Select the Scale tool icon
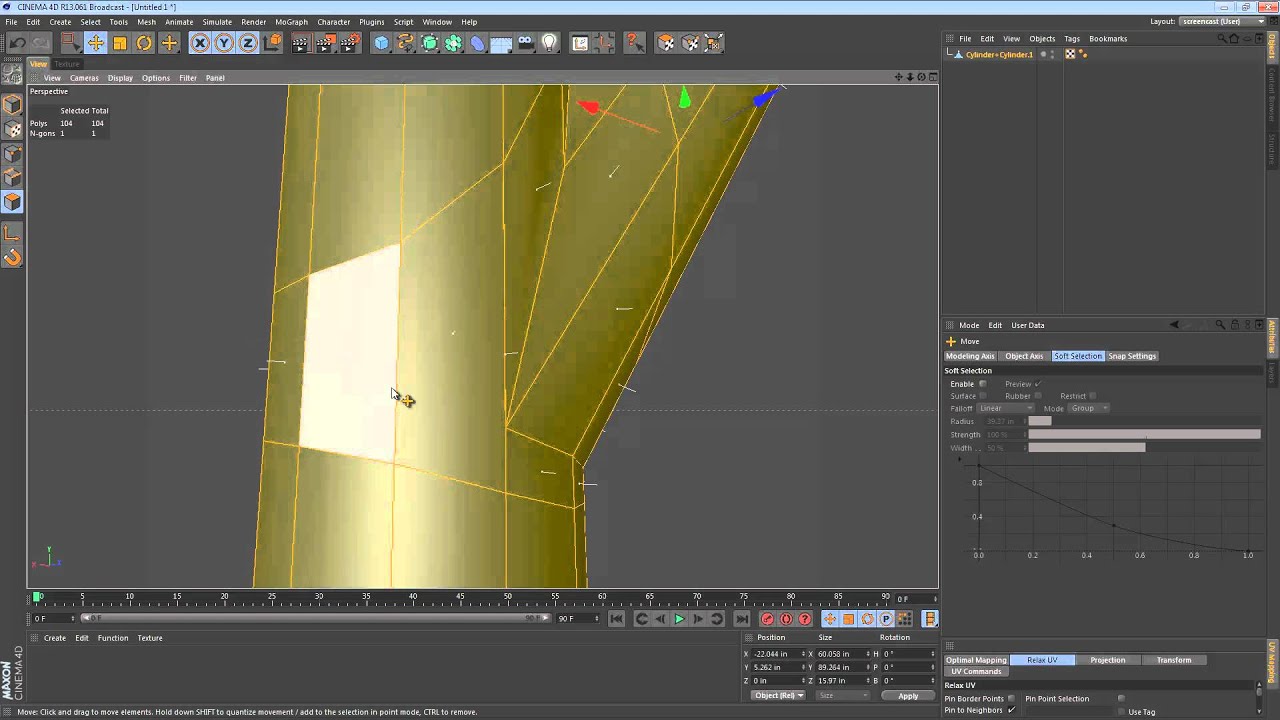1280x720 pixels. (120, 43)
